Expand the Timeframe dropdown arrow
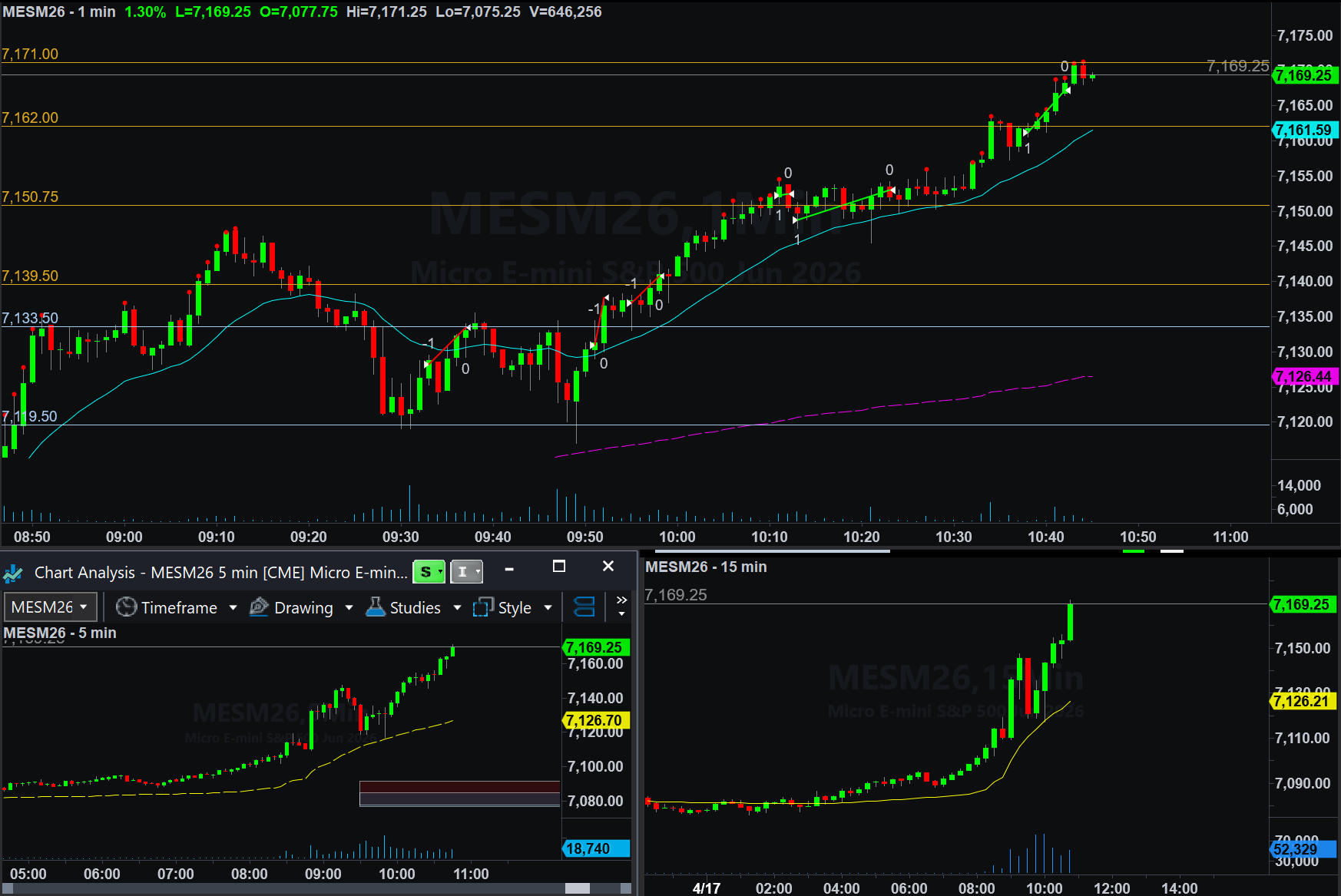 (x=233, y=608)
